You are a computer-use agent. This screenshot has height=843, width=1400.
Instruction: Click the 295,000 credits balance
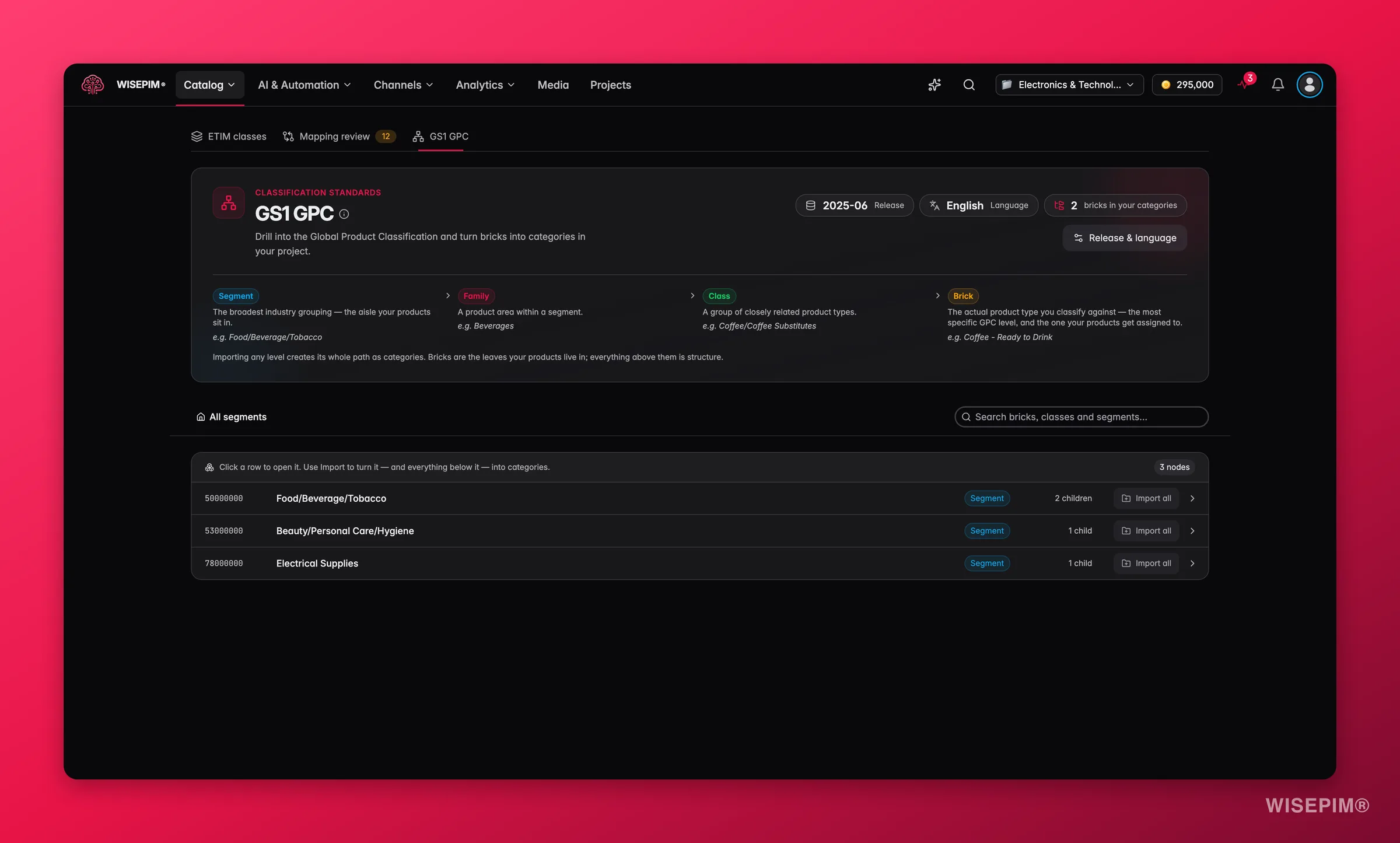[x=1187, y=85]
